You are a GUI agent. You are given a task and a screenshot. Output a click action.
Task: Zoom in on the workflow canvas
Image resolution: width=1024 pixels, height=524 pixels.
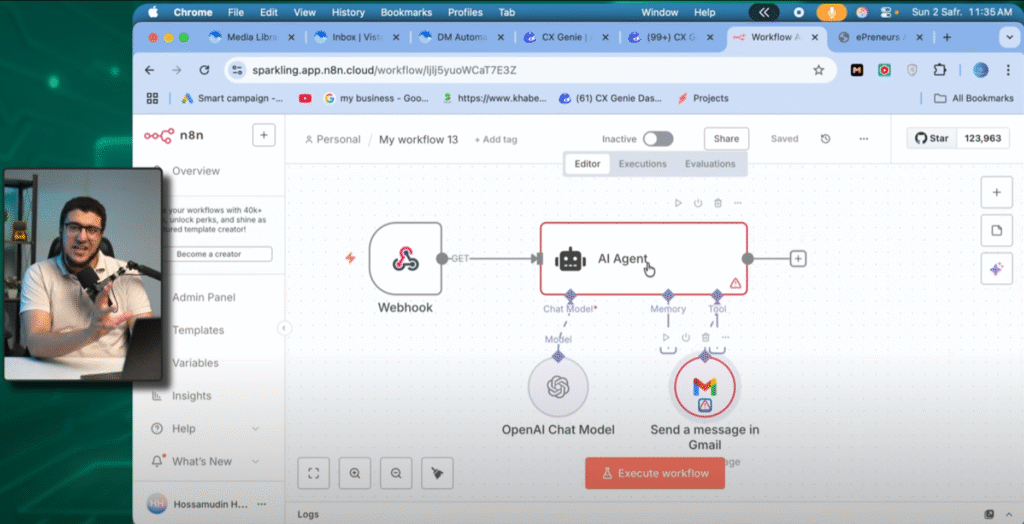[355, 473]
